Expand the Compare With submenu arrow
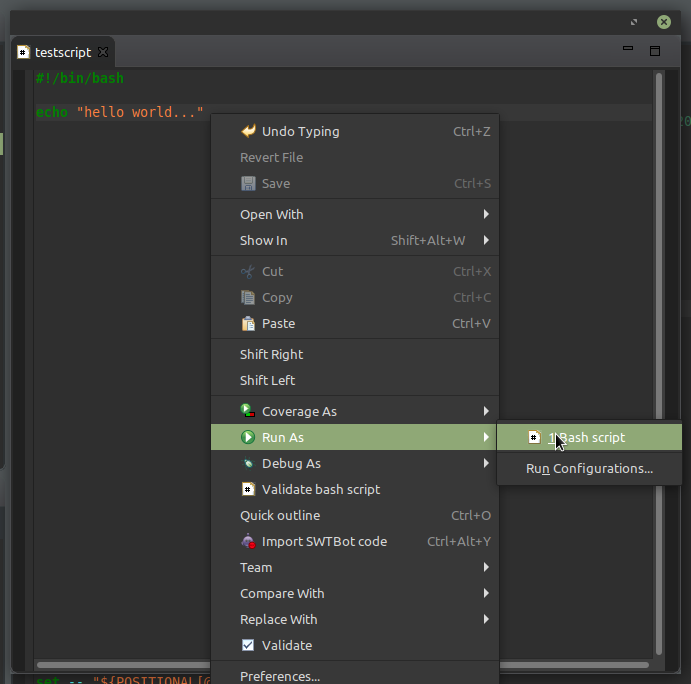The width and height of the screenshot is (691, 684). point(486,593)
